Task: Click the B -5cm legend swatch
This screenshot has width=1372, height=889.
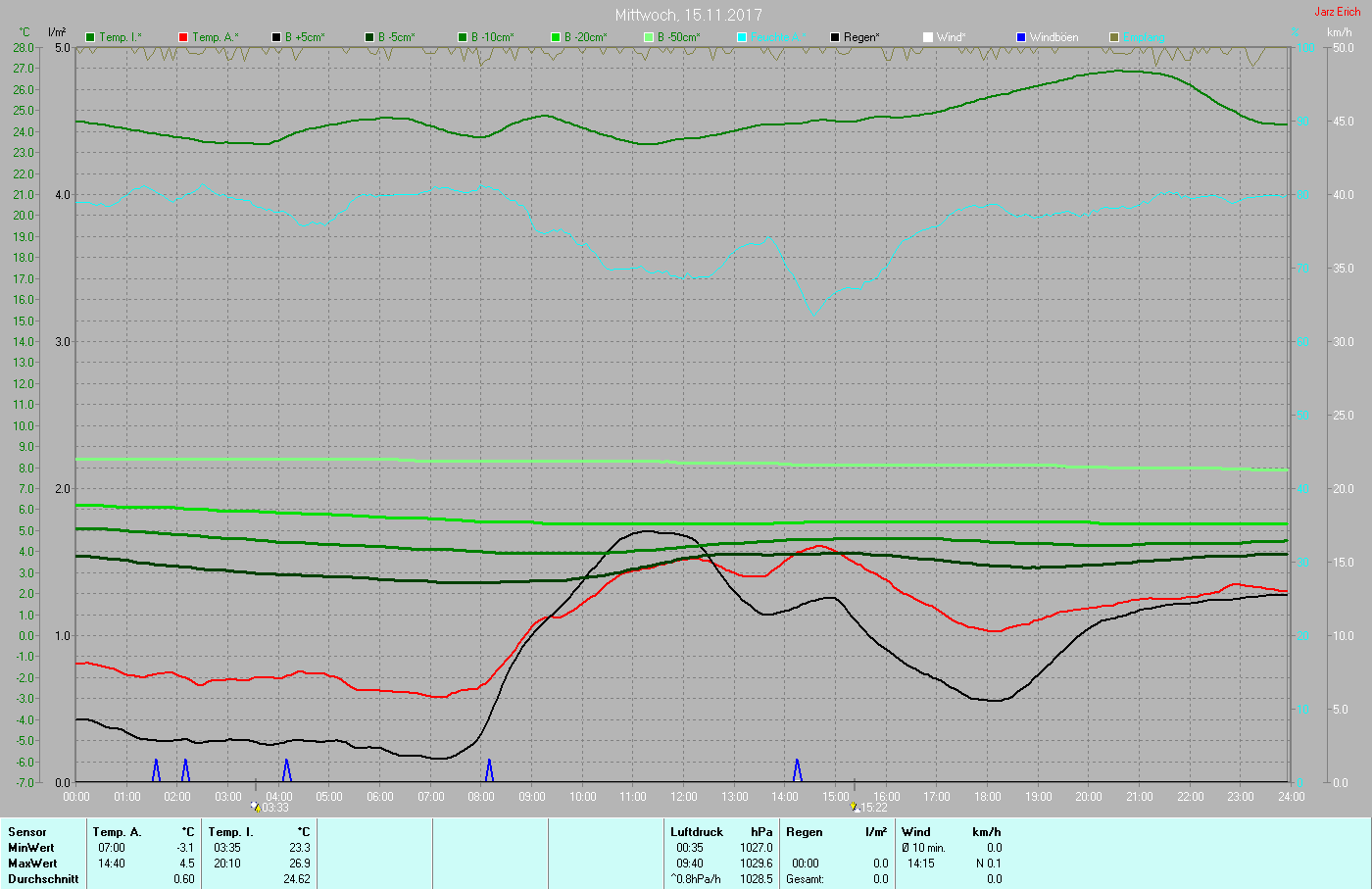Action: pyautogui.click(x=369, y=37)
